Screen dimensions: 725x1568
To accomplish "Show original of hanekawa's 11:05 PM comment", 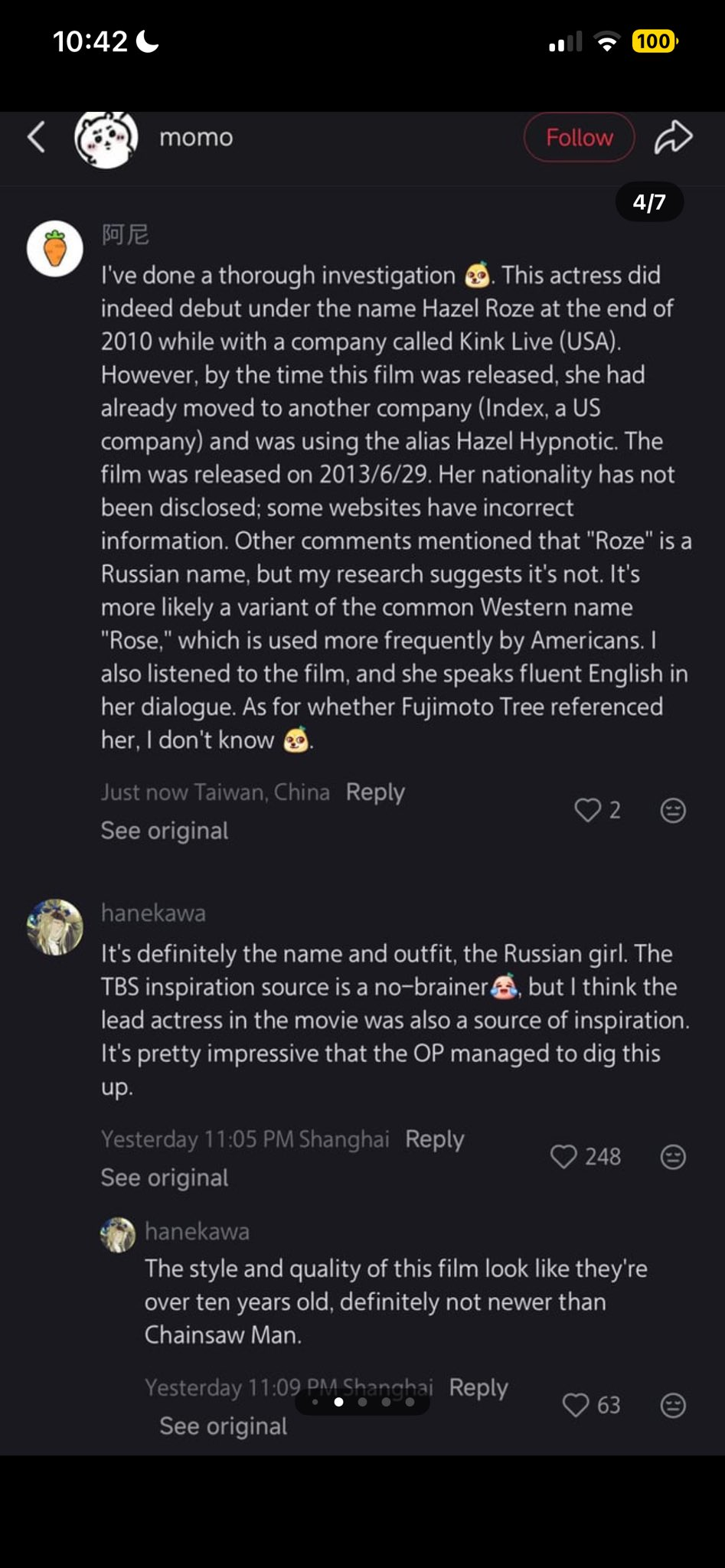I will (x=165, y=1178).
